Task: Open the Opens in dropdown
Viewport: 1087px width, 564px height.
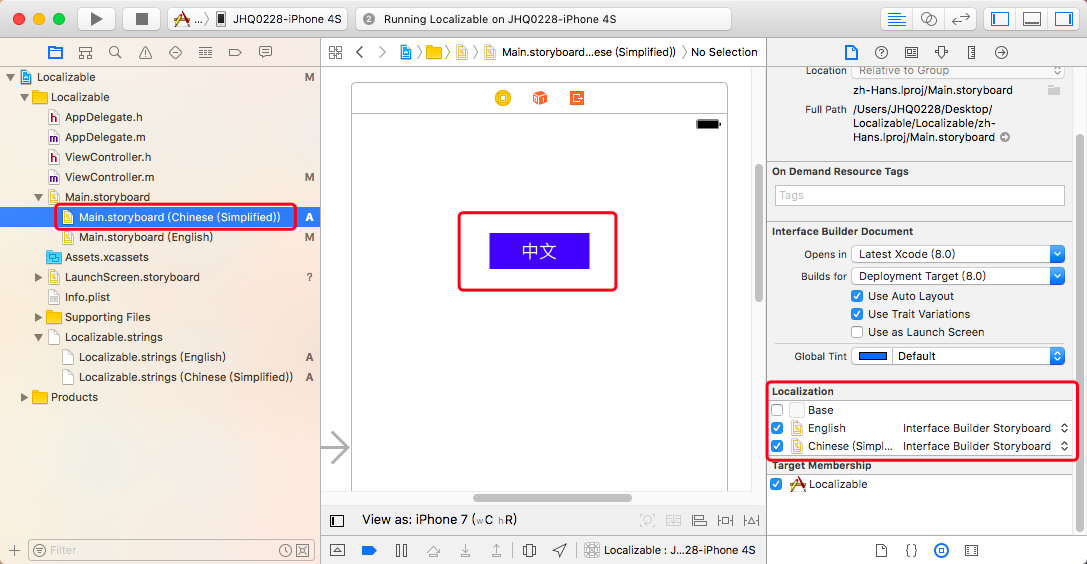Action: [957, 254]
